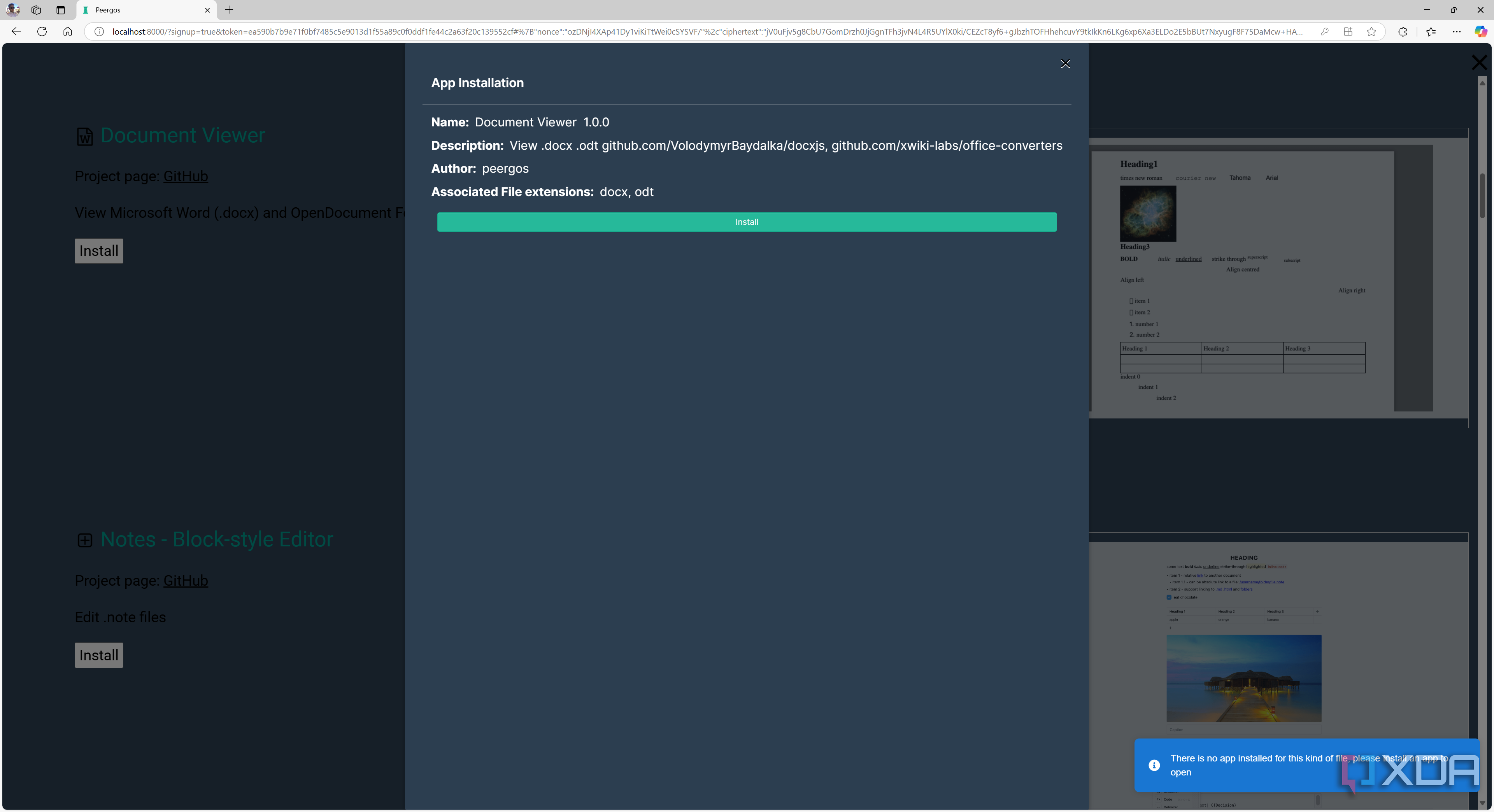The height and width of the screenshot is (812, 1494).
Task: Close the App Installation dialog
Action: 1065,64
